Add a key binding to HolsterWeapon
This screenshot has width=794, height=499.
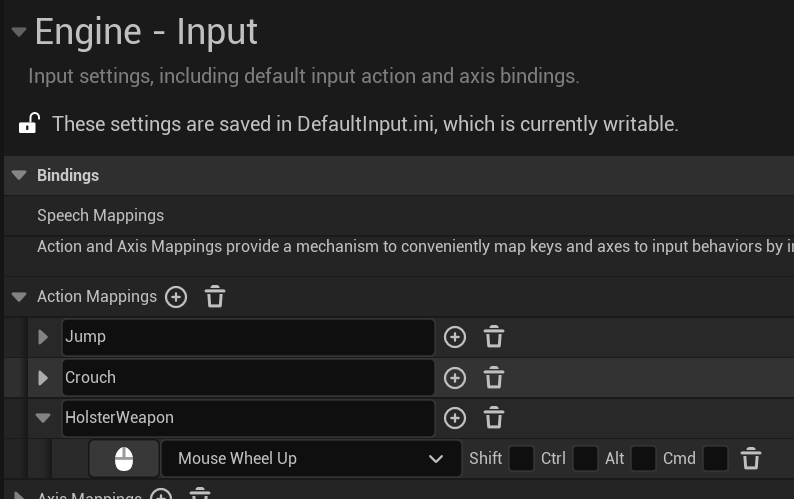455,418
